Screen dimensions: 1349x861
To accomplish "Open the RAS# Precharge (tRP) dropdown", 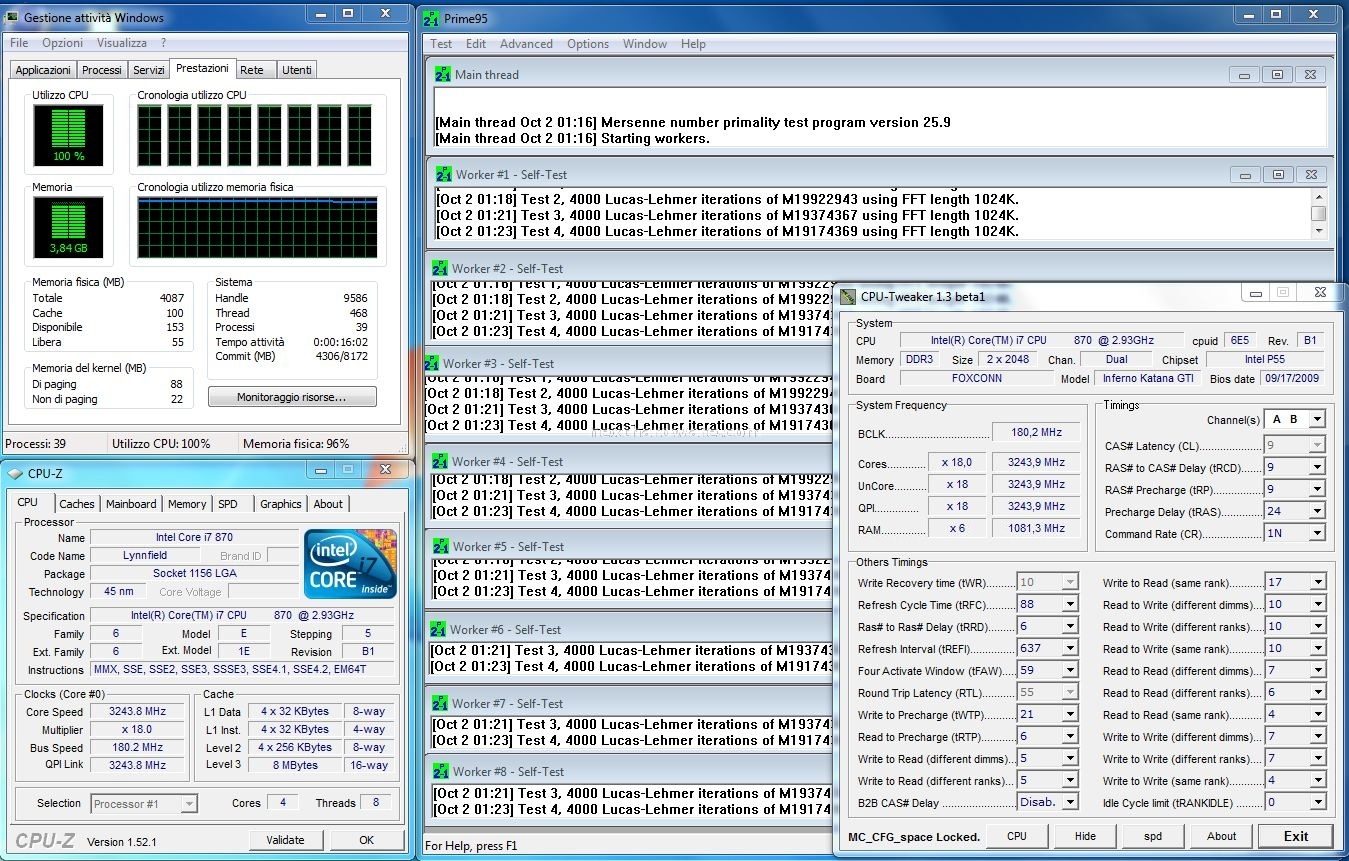I will pyautogui.click(x=1317, y=489).
